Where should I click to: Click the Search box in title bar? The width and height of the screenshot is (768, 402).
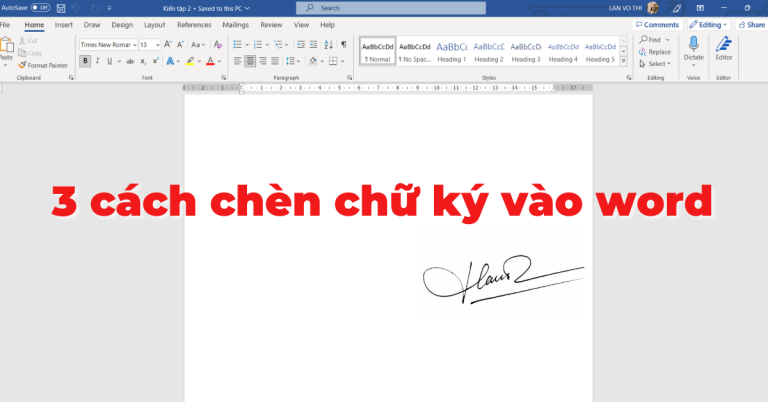tap(391, 8)
